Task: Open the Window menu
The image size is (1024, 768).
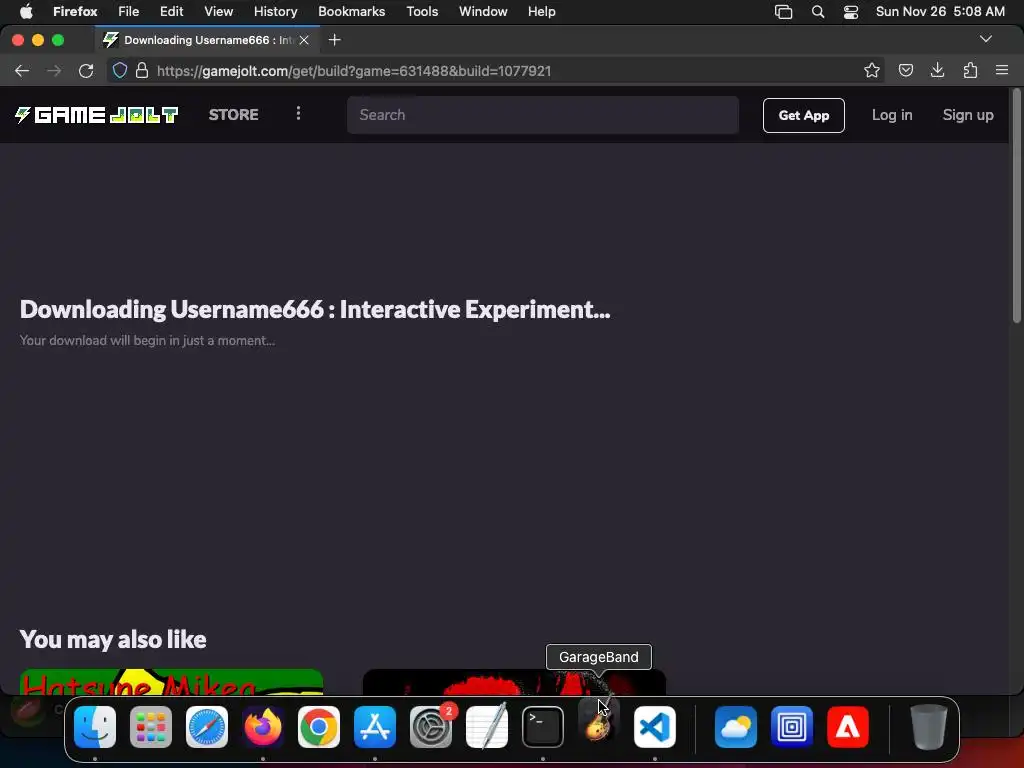Action: 483,11
